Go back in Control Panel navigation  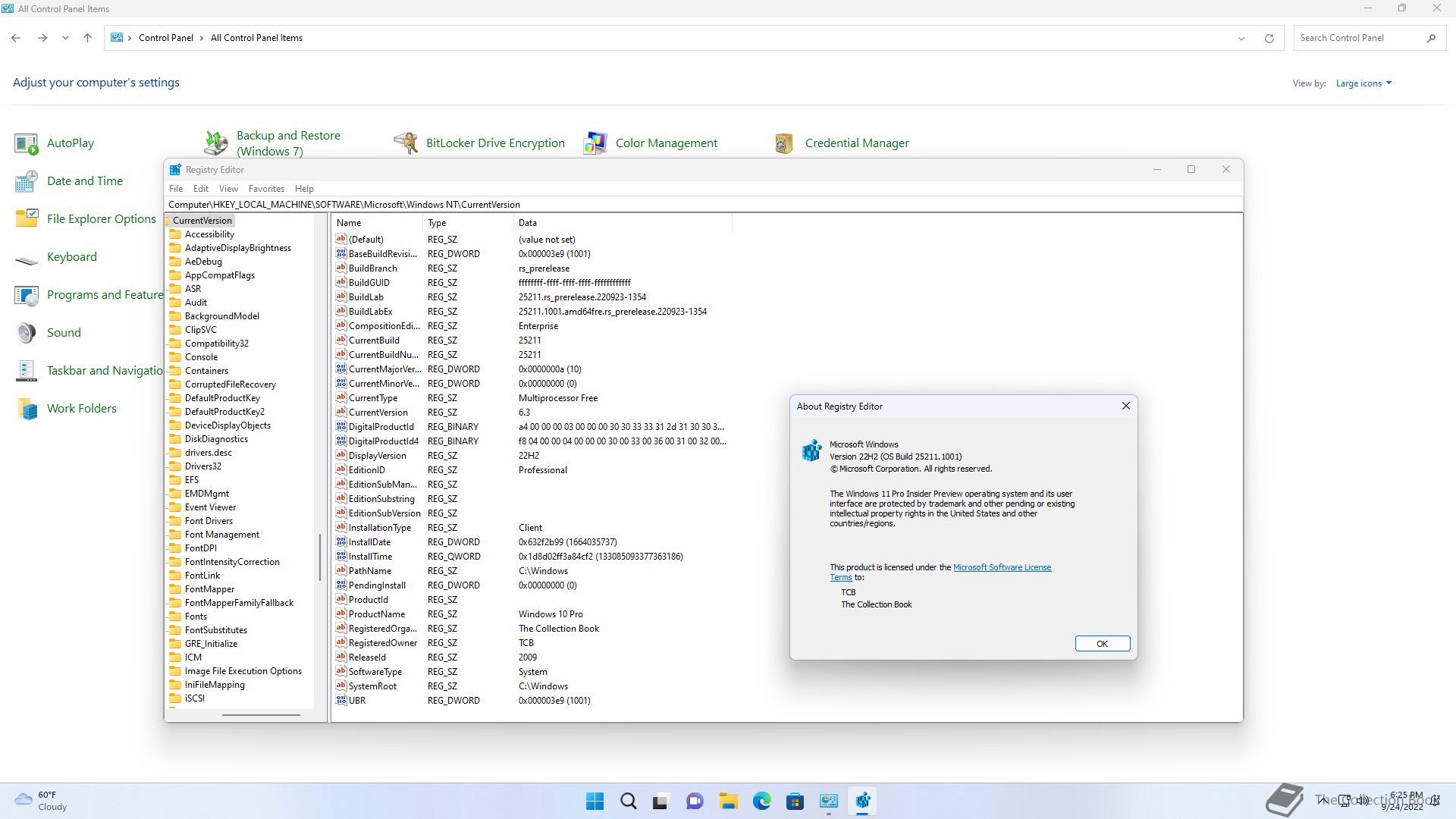point(16,38)
